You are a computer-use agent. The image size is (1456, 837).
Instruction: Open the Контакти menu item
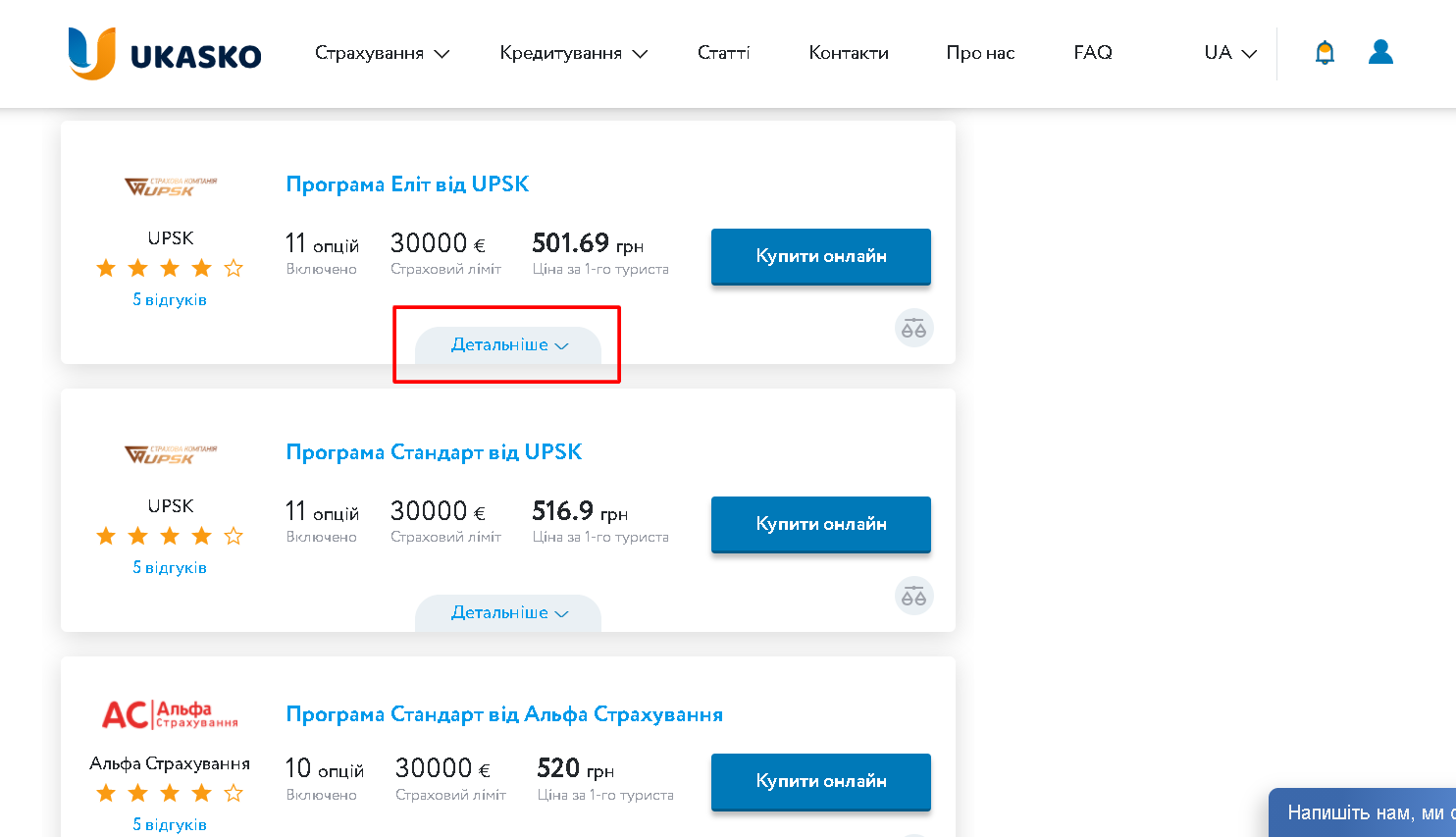click(x=849, y=53)
